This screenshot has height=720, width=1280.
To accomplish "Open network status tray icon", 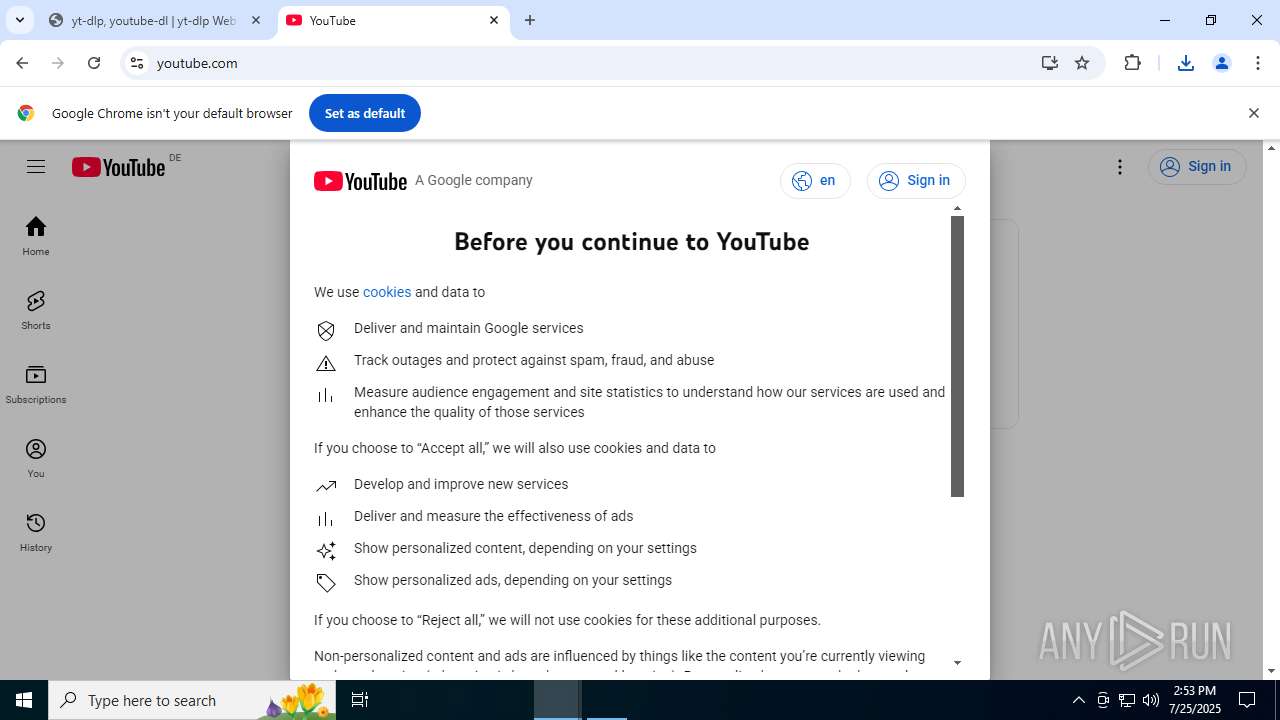I will click(1127, 700).
